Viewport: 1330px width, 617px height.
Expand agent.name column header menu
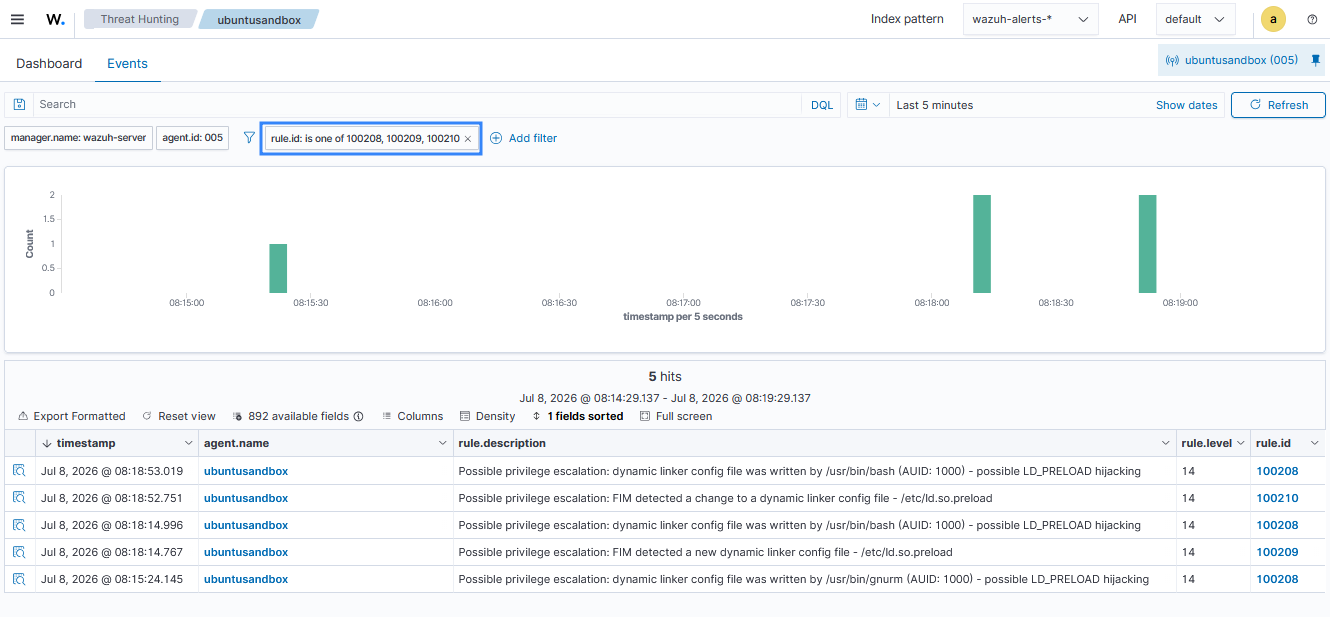pyautogui.click(x=443, y=443)
